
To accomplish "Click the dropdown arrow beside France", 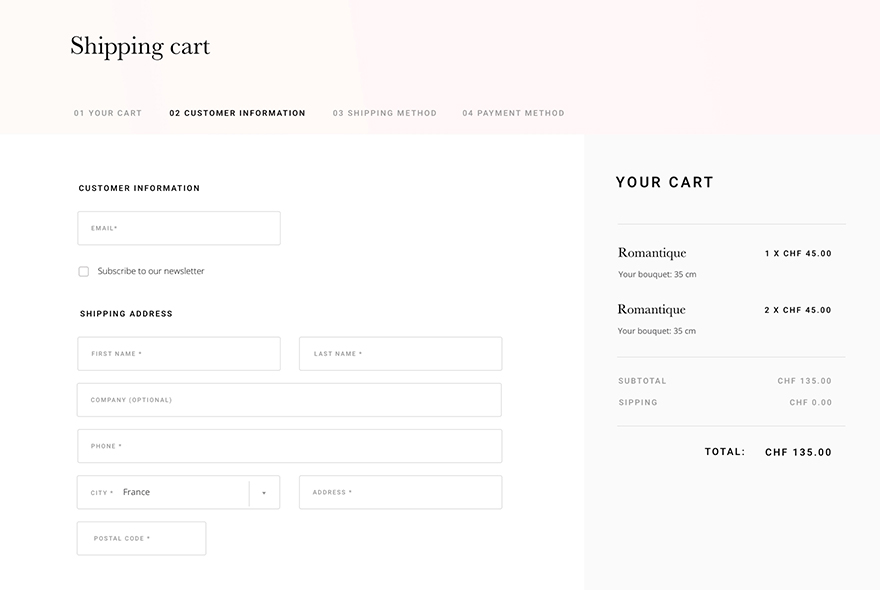I will pos(264,493).
